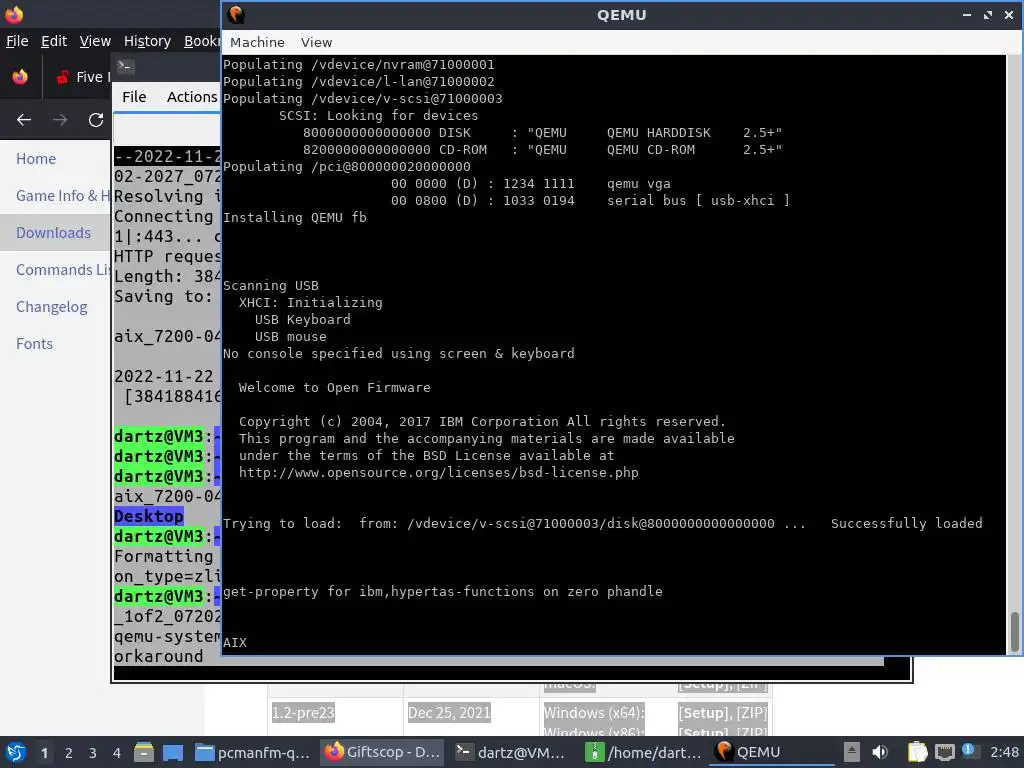
Task: Select the Five Nights browser tab
Action: [82, 77]
